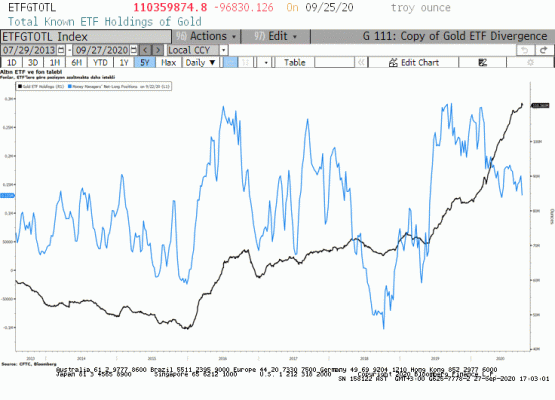Image resolution: width=555 pixels, height=400 pixels.
Task: Expand the chart type options arrow
Action: [266, 63]
